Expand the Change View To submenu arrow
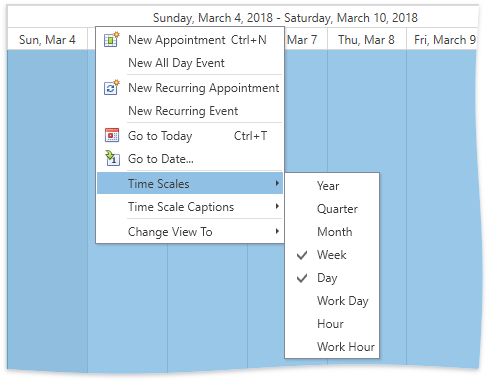The height and width of the screenshot is (382, 489). tap(277, 231)
